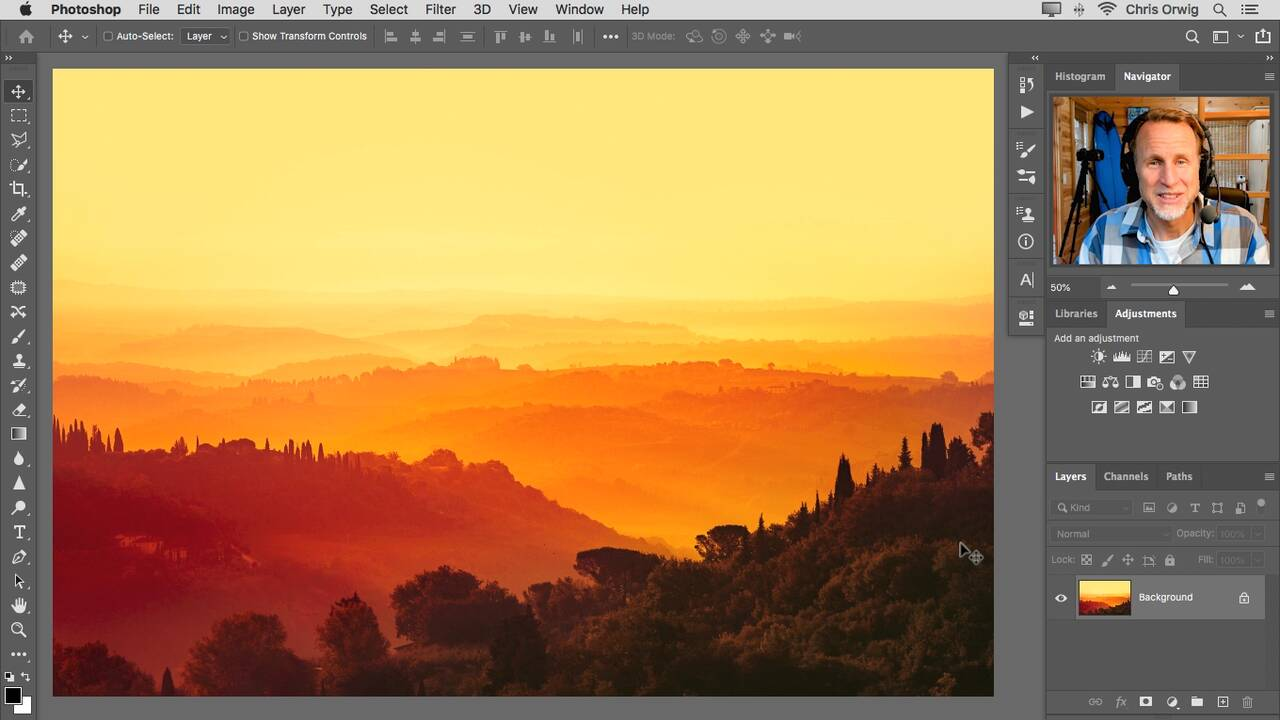Zoom in using Navigator large mountains button

[x=1247, y=288]
